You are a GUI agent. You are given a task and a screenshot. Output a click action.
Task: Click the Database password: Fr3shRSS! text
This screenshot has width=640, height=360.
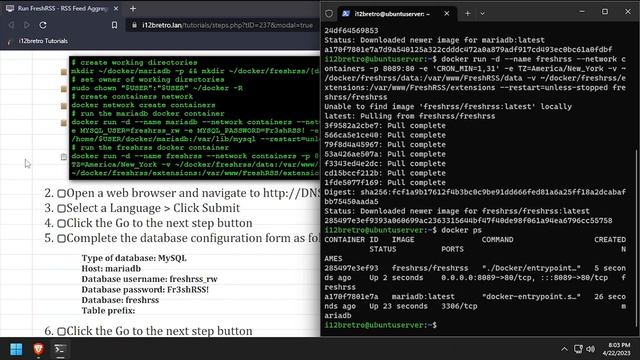click(145, 289)
